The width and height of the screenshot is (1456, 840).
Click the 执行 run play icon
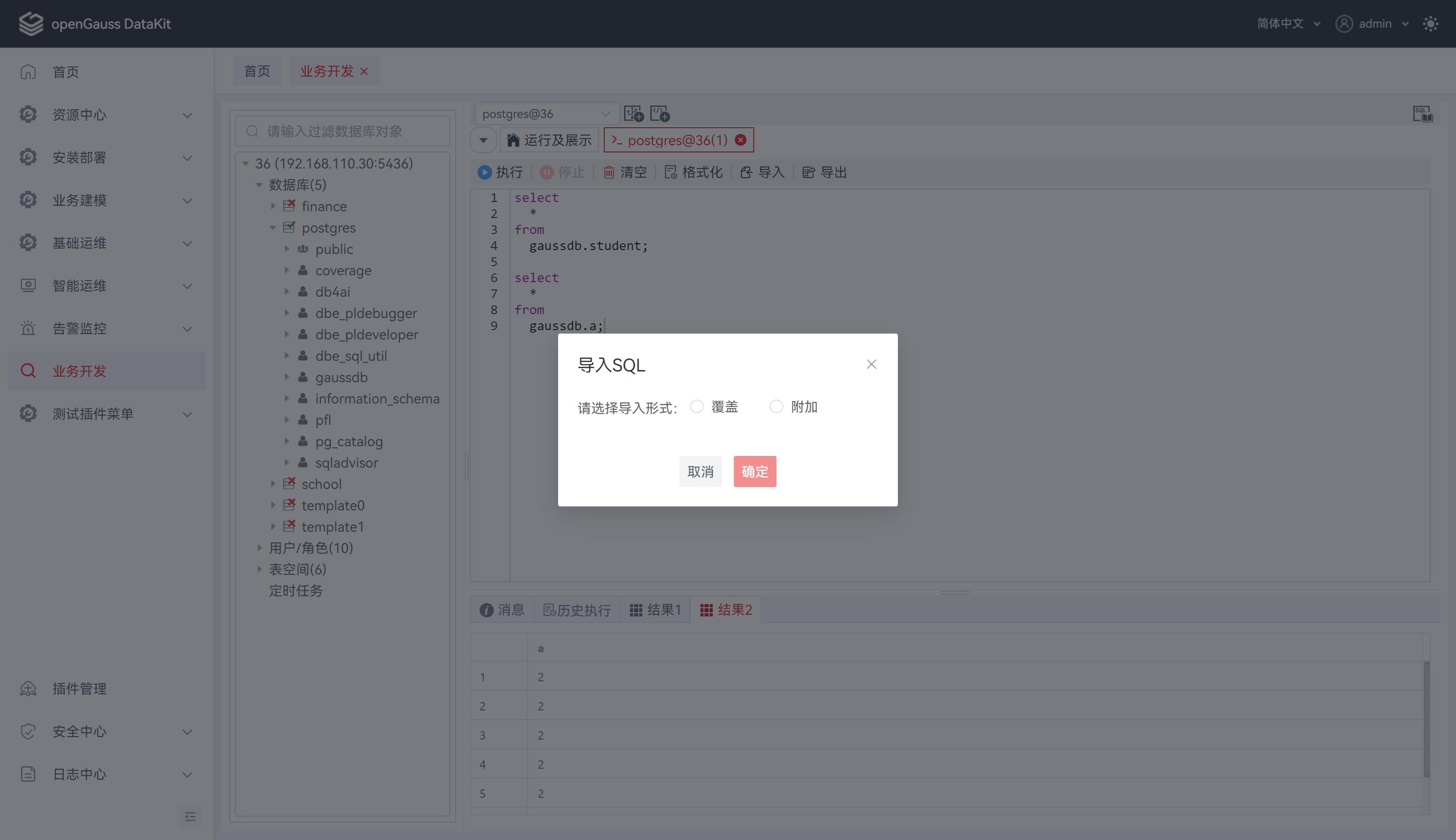click(484, 172)
